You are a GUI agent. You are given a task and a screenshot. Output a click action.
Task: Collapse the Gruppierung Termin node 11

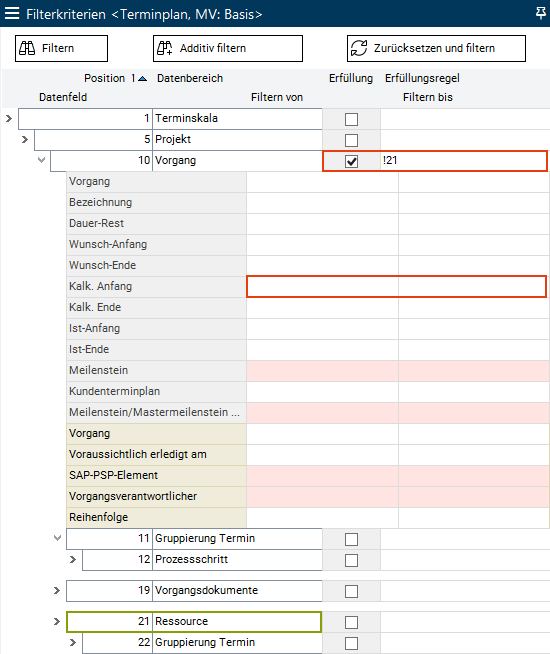click(58, 538)
